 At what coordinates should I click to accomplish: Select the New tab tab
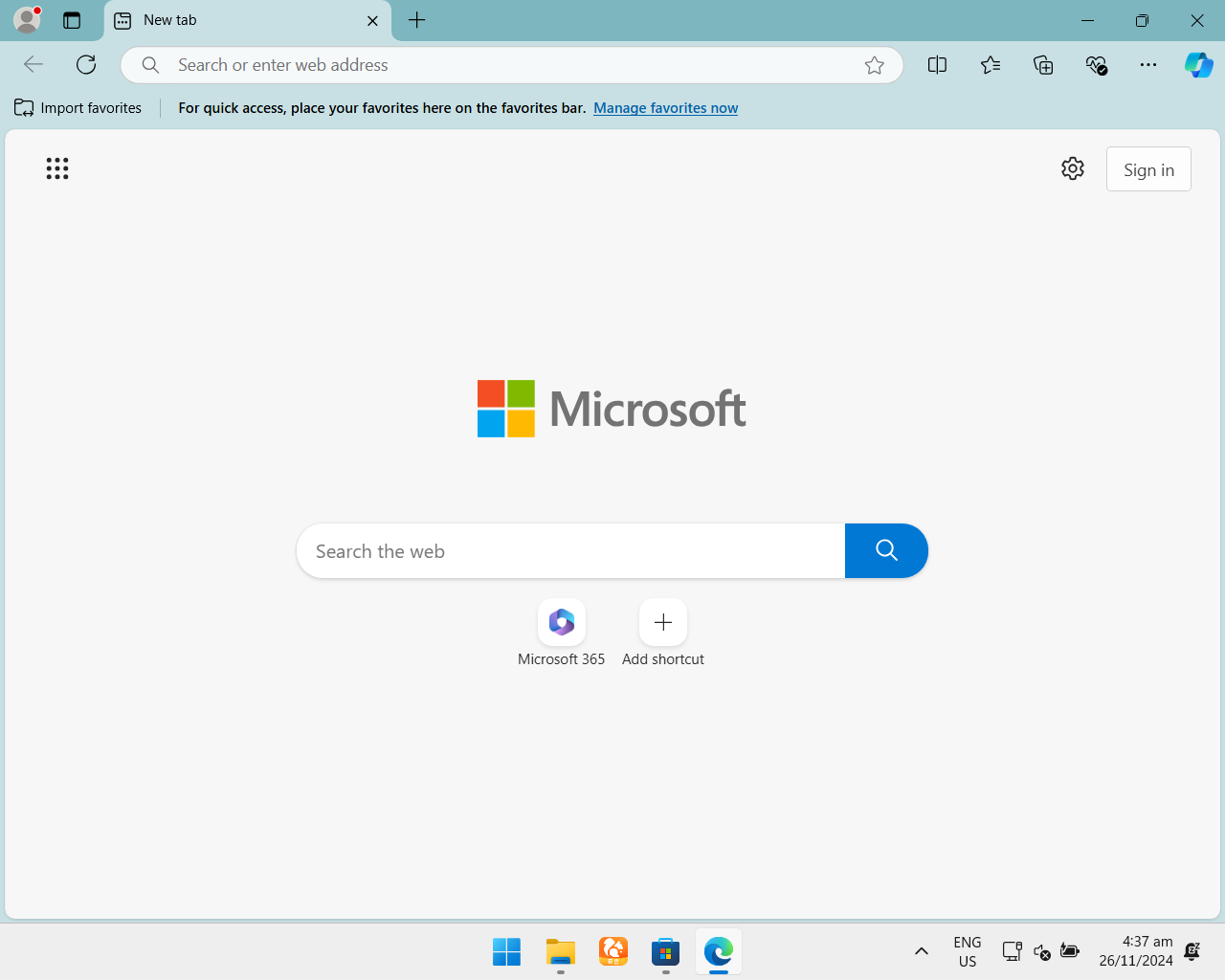[x=247, y=20]
